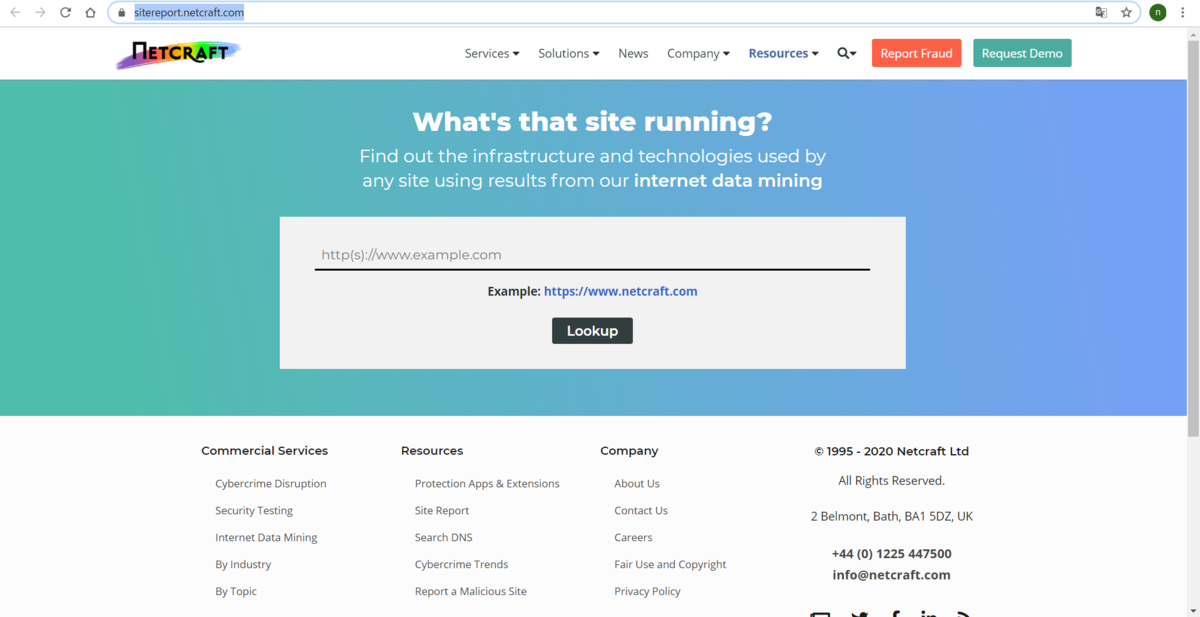The image size is (1200, 617).
Task: Click the Netcraft logo
Action: [178, 54]
